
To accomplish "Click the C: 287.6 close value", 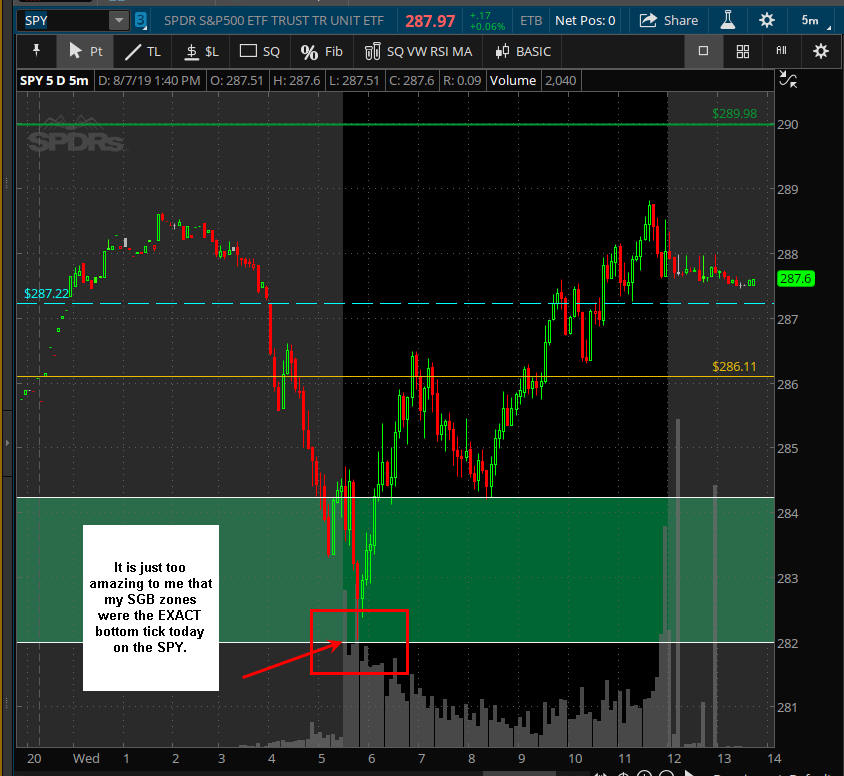I will pyautogui.click(x=411, y=81).
